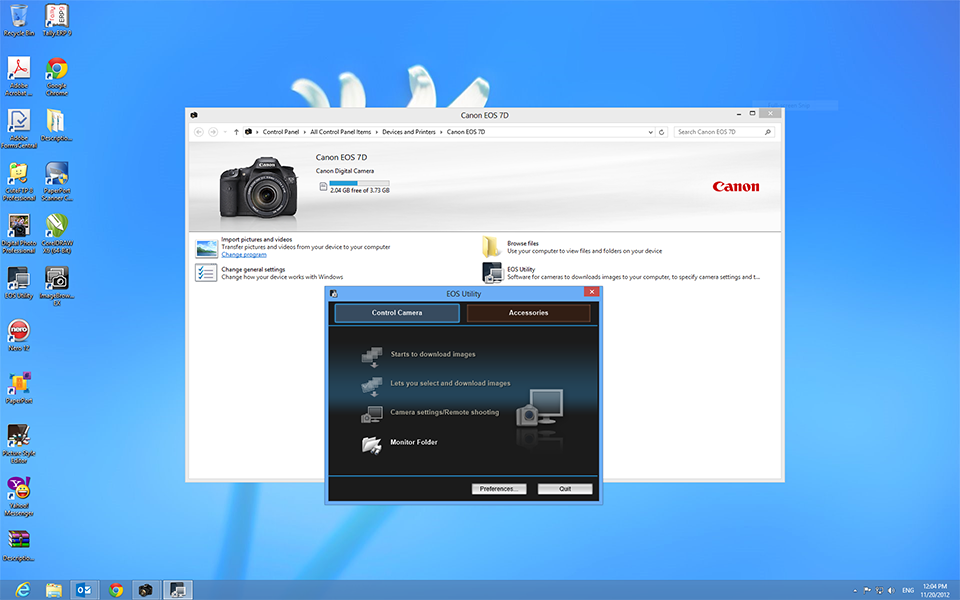960x600 pixels.
Task: Open recent locations dropdown beside forward arrow
Action: click(225, 132)
